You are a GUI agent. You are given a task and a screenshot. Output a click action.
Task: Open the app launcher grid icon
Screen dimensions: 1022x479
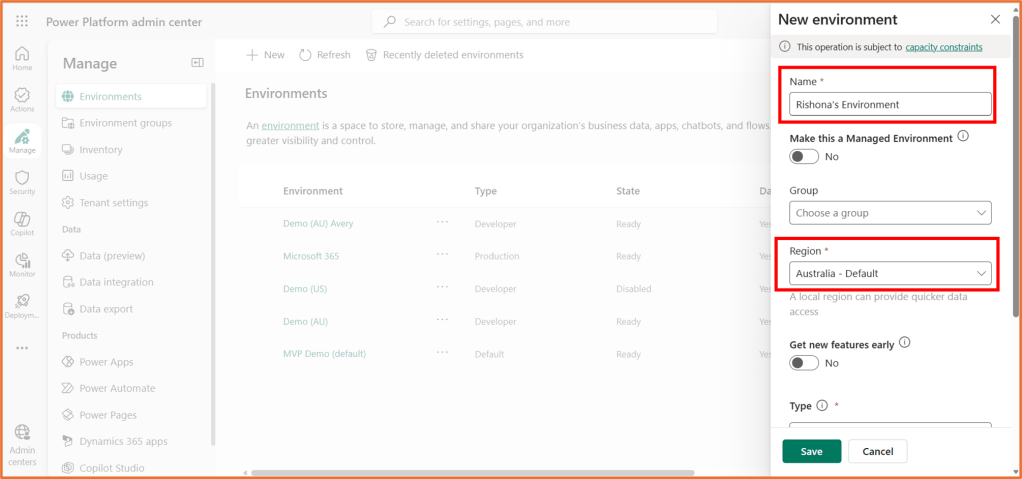[22, 22]
